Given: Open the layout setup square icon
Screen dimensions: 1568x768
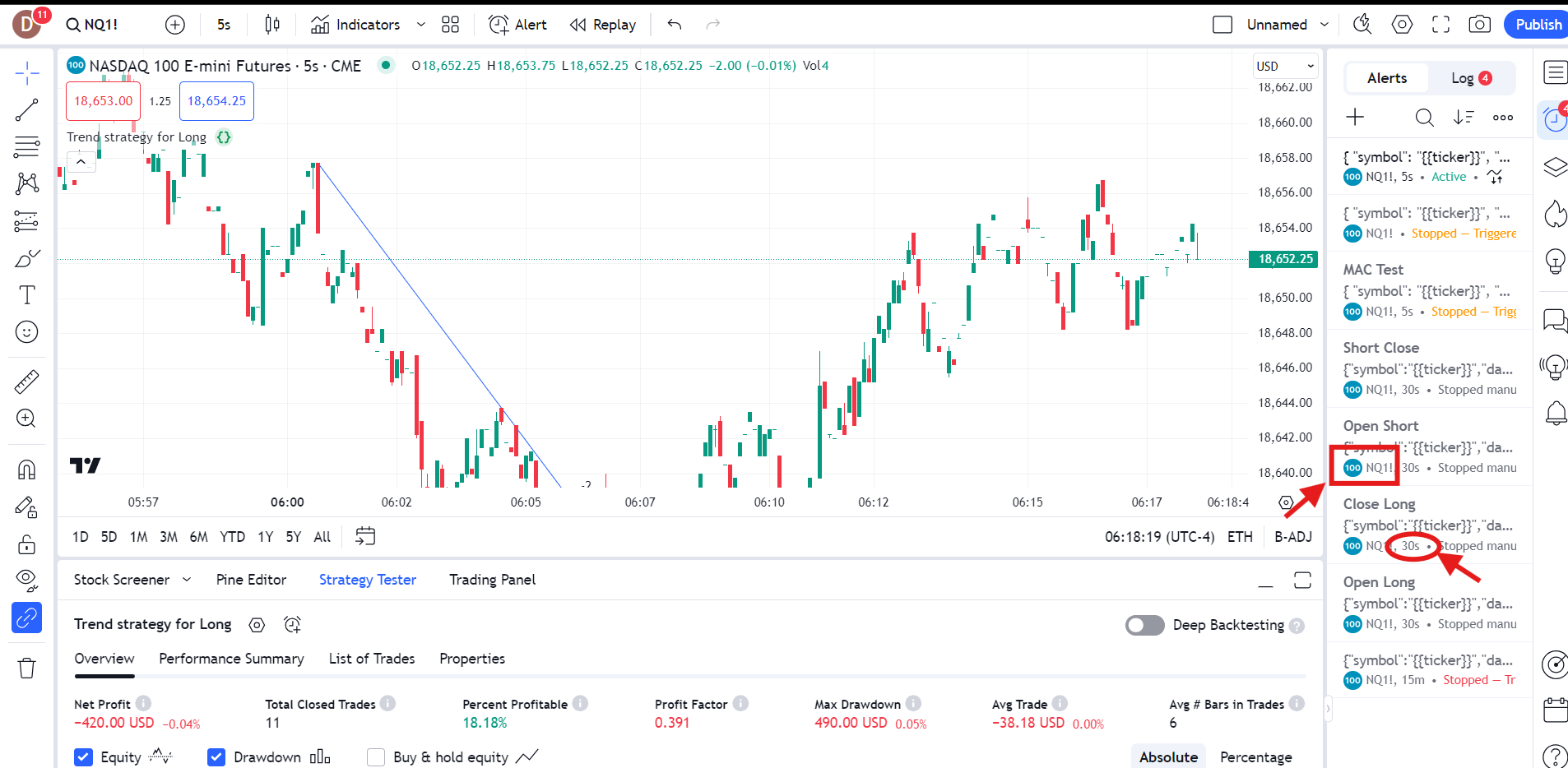Looking at the screenshot, I should (x=1222, y=25).
